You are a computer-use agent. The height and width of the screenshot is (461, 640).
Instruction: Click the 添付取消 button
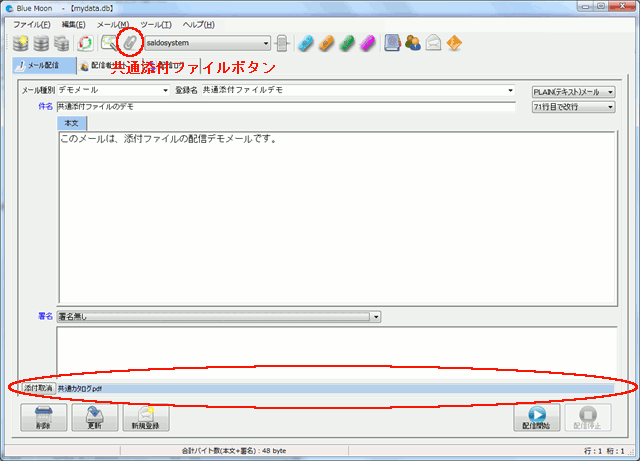point(38,387)
